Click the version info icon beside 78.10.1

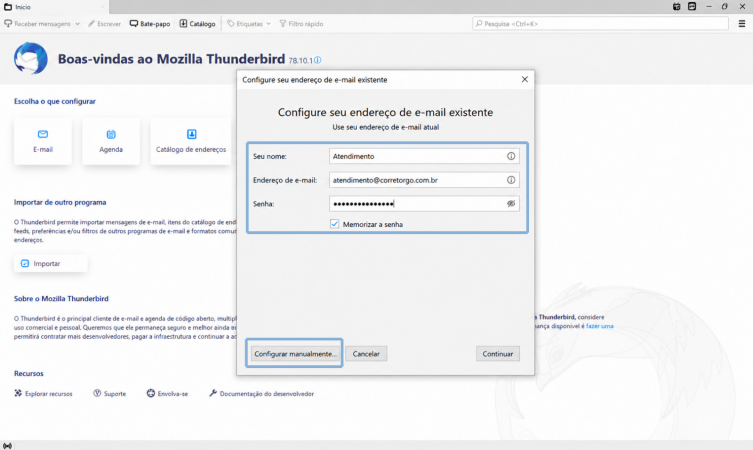click(x=318, y=60)
